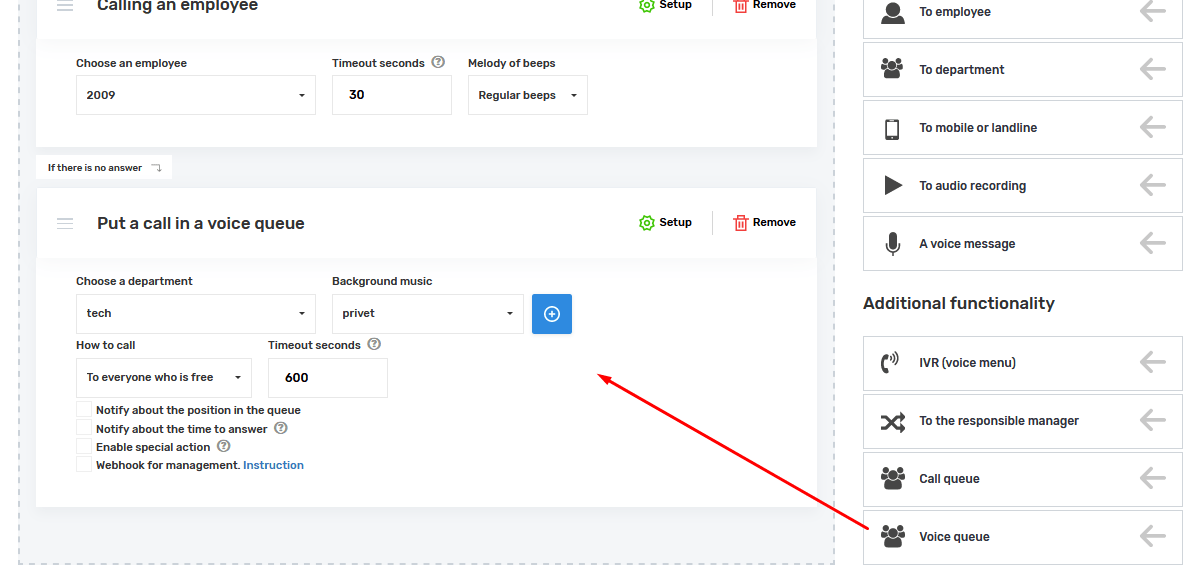Click arrow icon beside To the responsible manager
Image resolution: width=1202 pixels, height=581 pixels.
click(x=1152, y=421)
